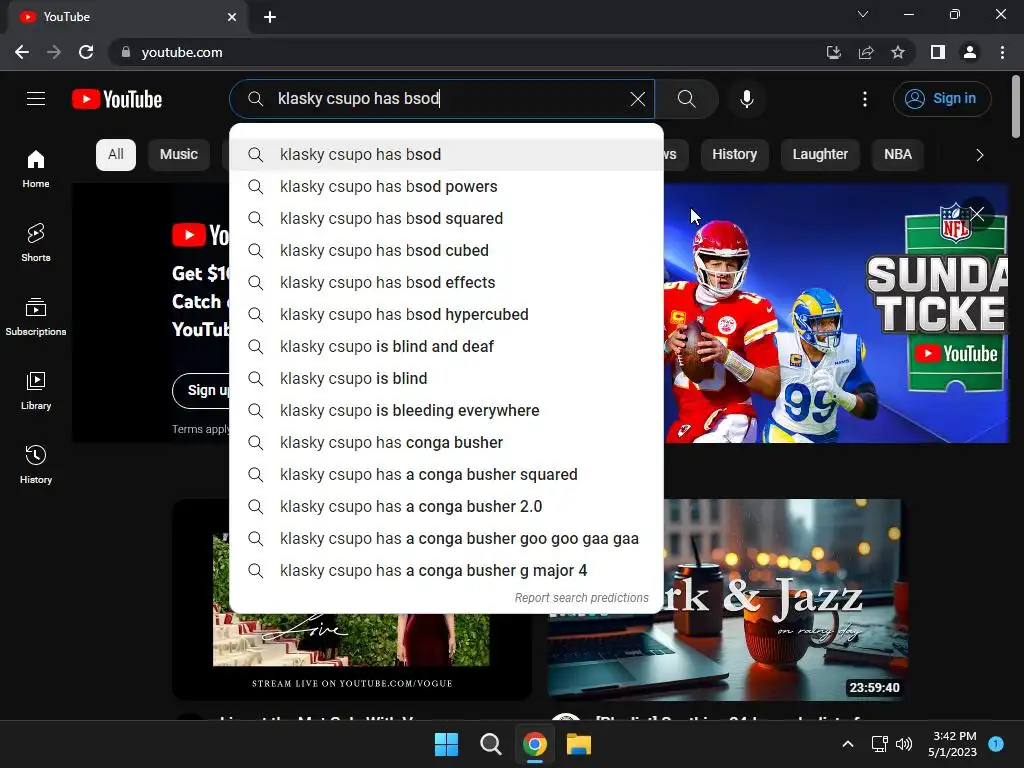Share this page via address bar icon
Image resolution: width=1024 pixels, height=768 pixels.
[x=866, y=52]
